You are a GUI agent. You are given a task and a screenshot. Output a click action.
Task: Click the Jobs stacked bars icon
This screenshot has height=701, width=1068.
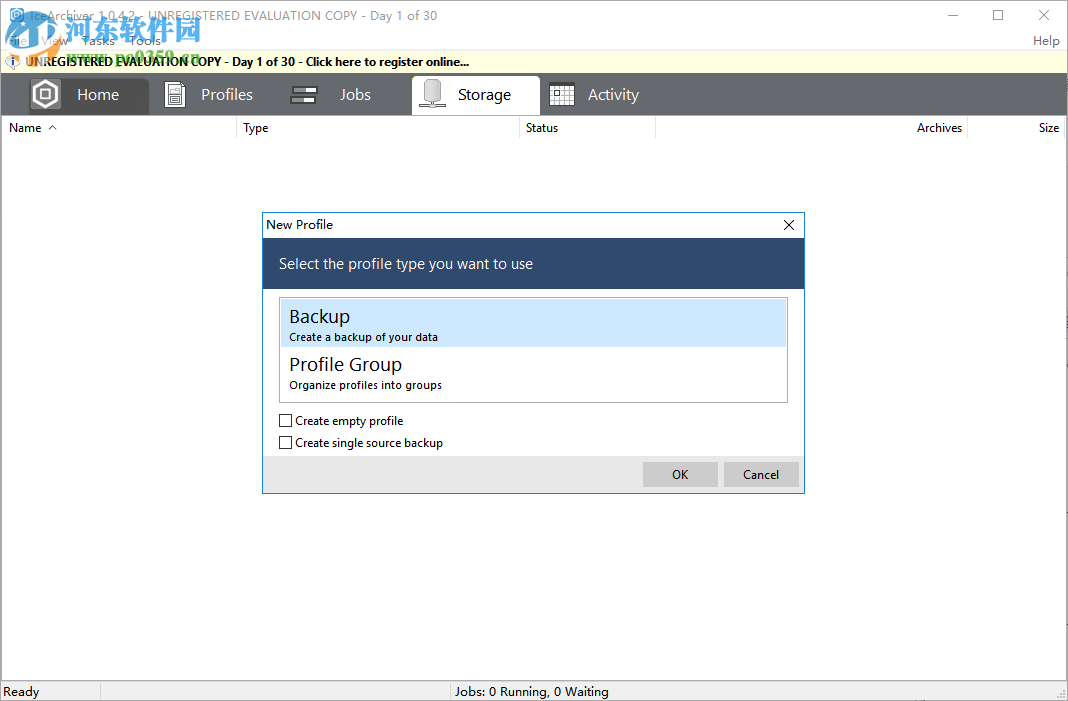coord(303,95)
